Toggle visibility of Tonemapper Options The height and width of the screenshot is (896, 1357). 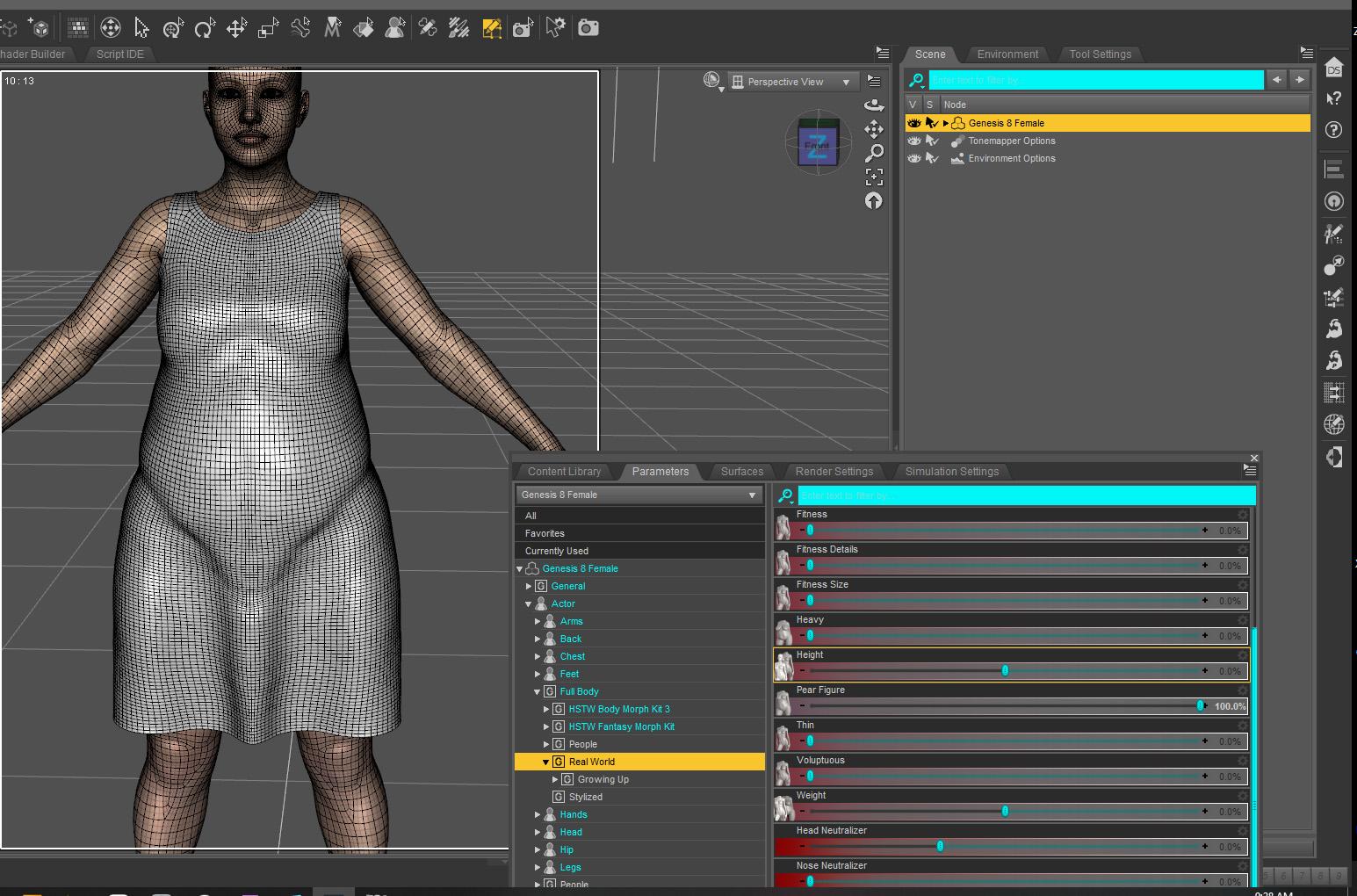pyautogui.click(x=914, y=141)
